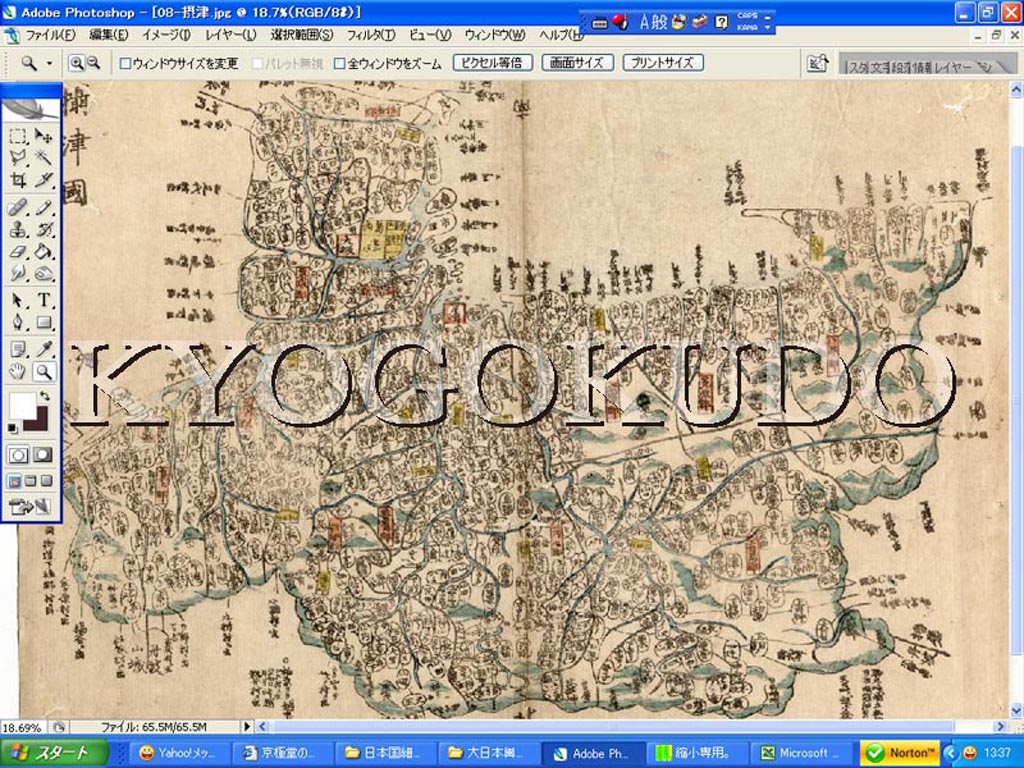Image resolution: width=1024 pixels, height=768 pixels.
Task: Switch to Full screen with menu bar mode
Action: 30,481
